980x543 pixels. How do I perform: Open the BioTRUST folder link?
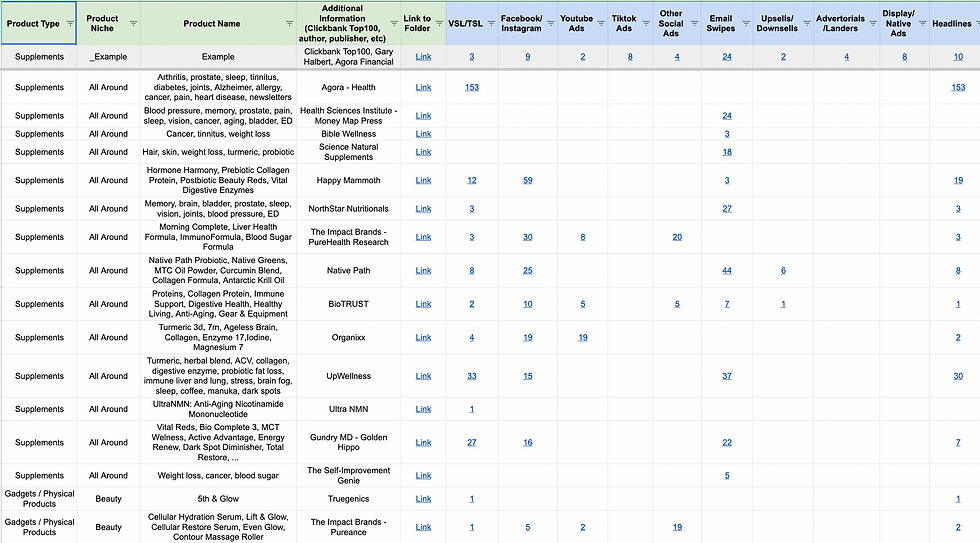tap(423, 304)
